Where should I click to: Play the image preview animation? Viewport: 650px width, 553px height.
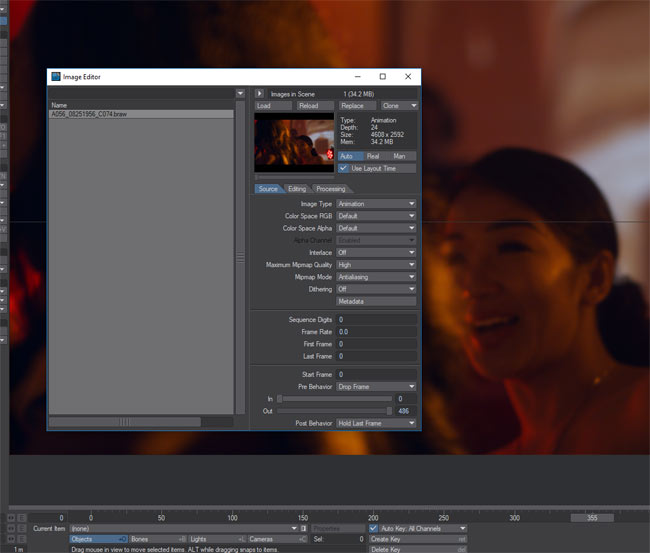(260, 94)
